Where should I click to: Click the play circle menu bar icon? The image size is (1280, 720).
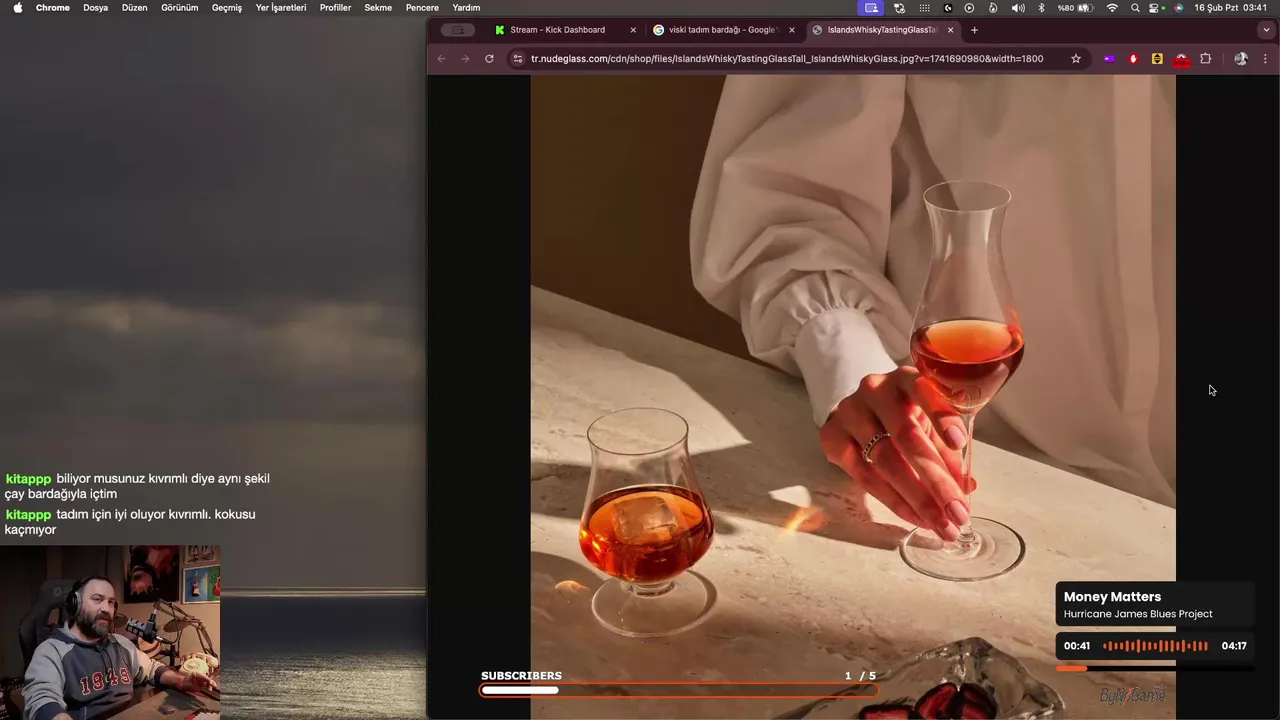pos(969,7)
